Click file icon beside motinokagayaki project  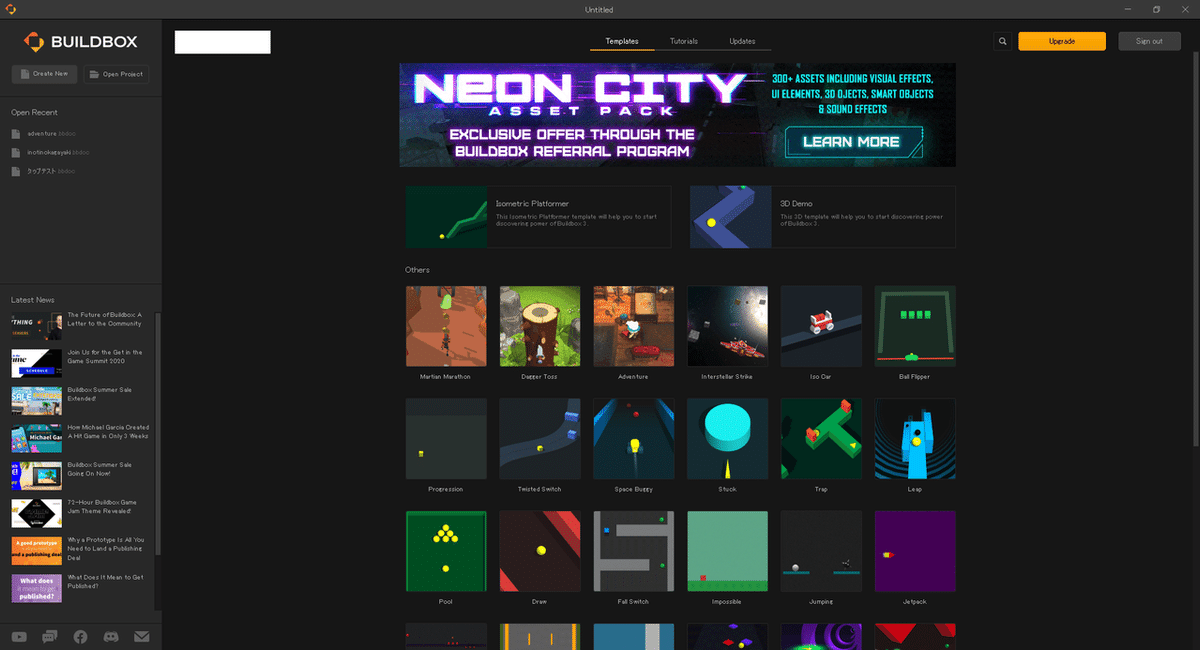16,152
